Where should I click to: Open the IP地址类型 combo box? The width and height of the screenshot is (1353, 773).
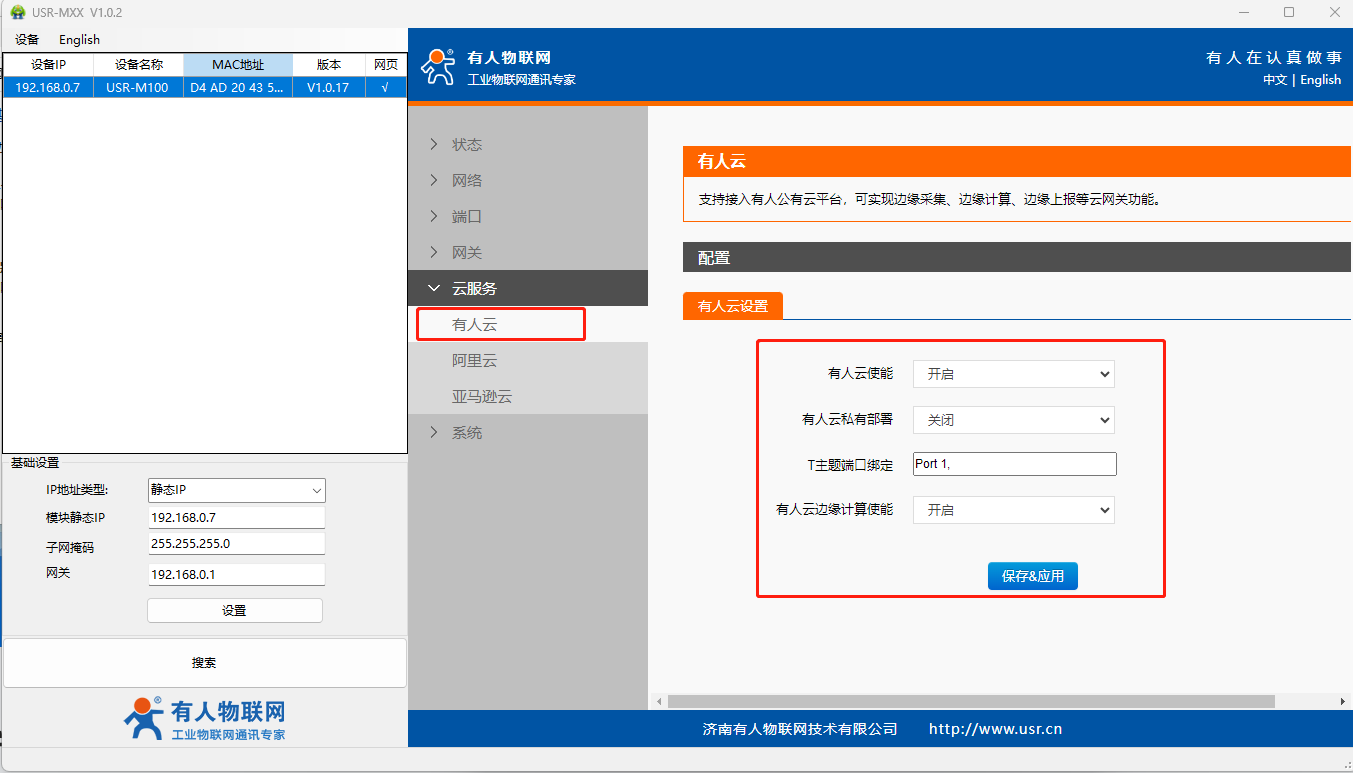coord(236,490)
